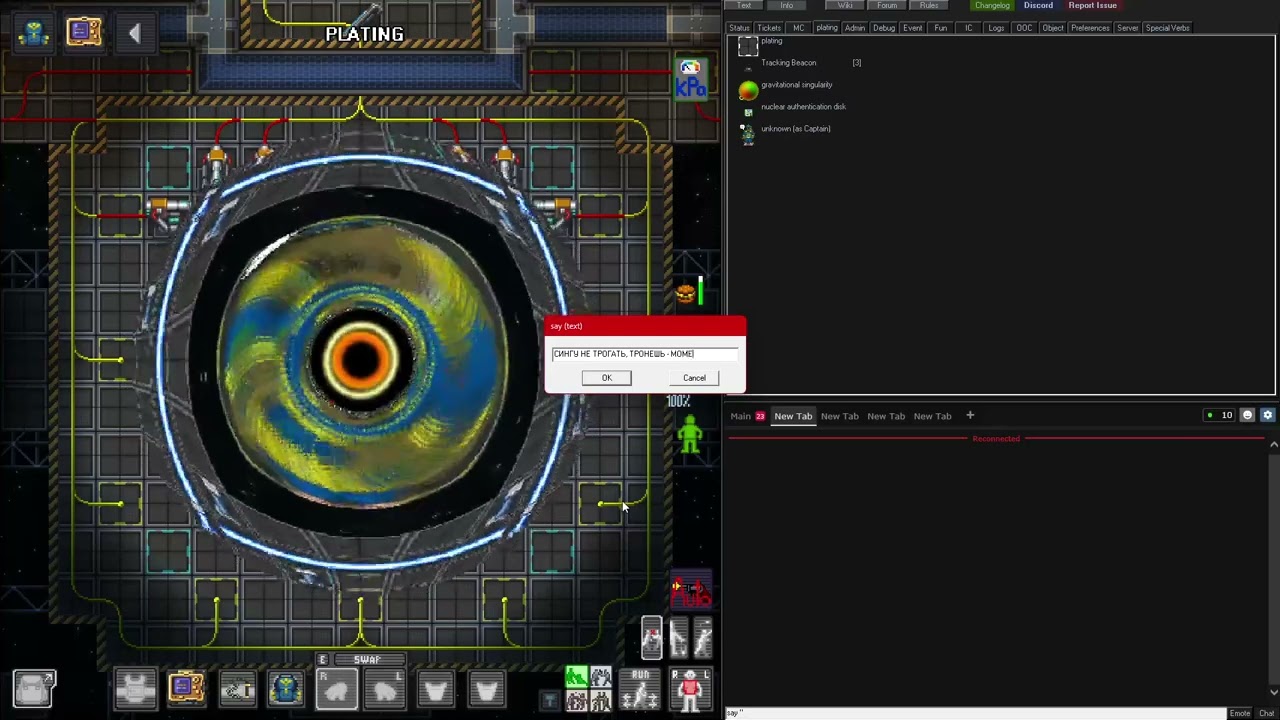Screen dimensions: 1280x720
Task: Click the small T-ray icon near the intents
Action: coord(549,700)
